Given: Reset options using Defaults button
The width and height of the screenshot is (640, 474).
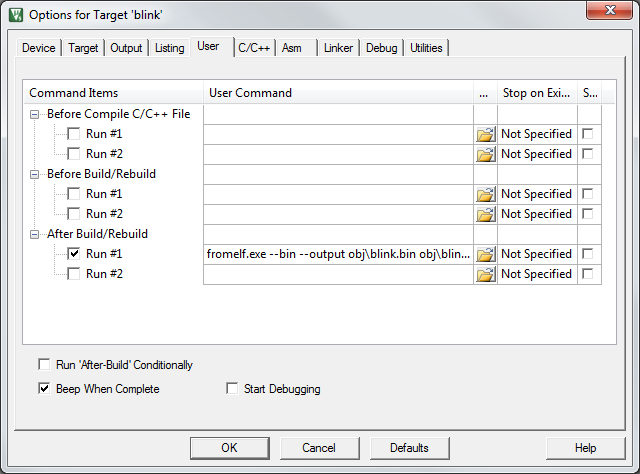Looking at the screenshot, I should click(409, 448).
